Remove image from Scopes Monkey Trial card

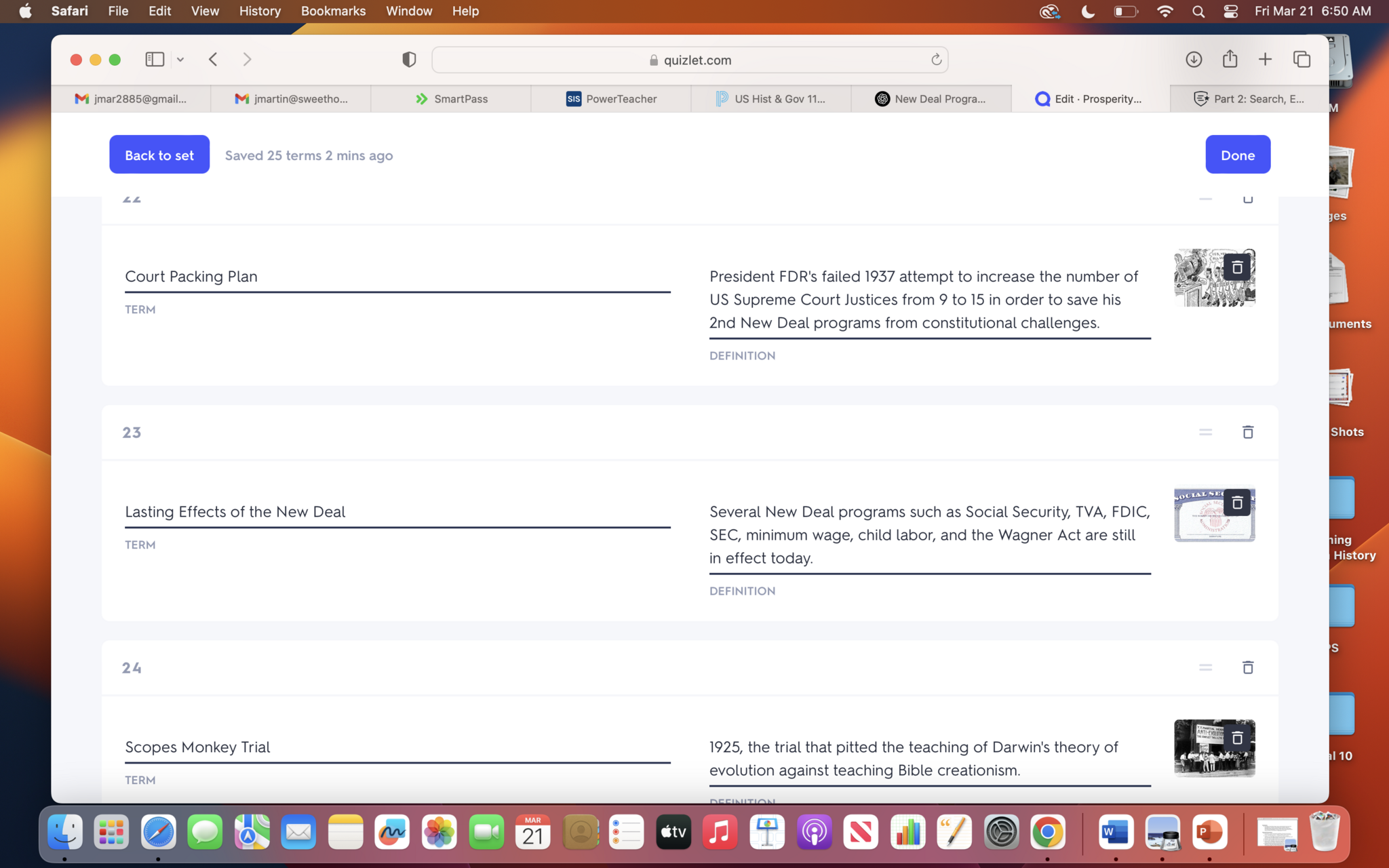point(1236,738)
